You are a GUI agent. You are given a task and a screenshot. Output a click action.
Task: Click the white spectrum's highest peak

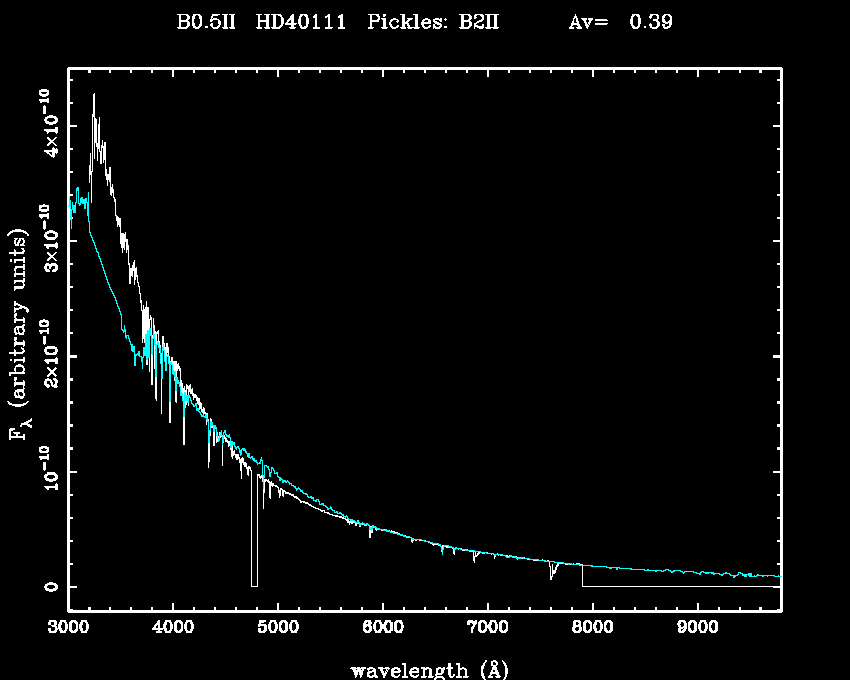pos(94,96)
